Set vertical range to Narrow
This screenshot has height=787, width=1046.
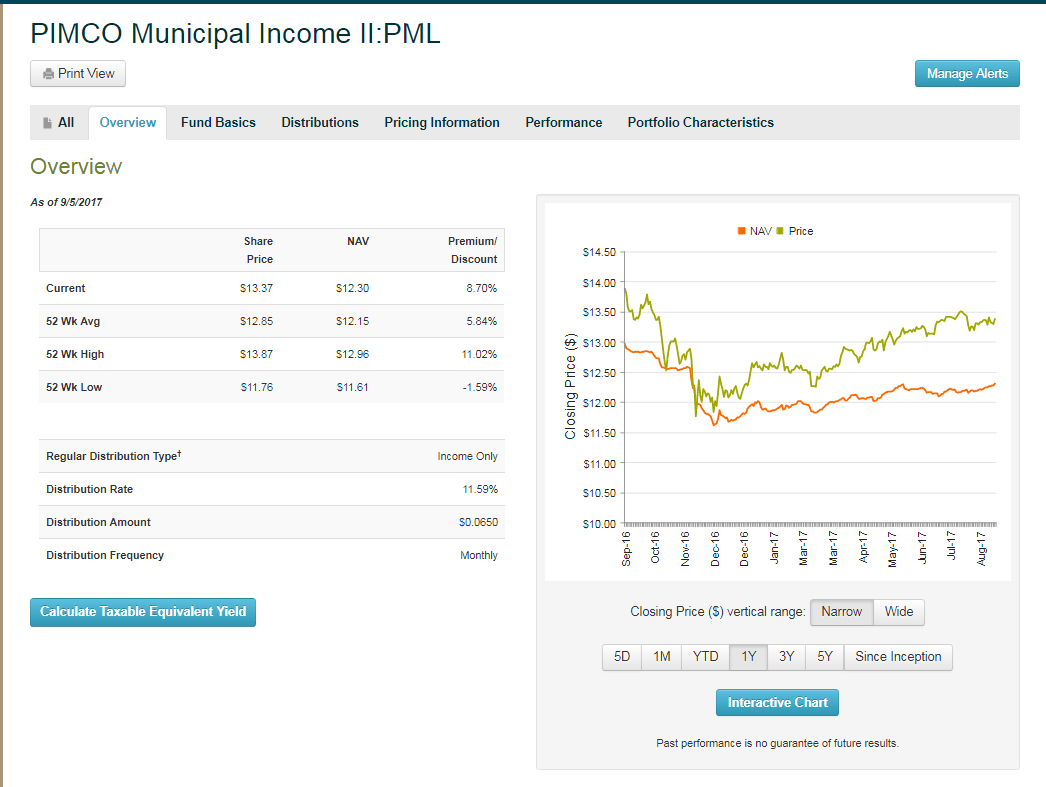click(x=841, y=612)
